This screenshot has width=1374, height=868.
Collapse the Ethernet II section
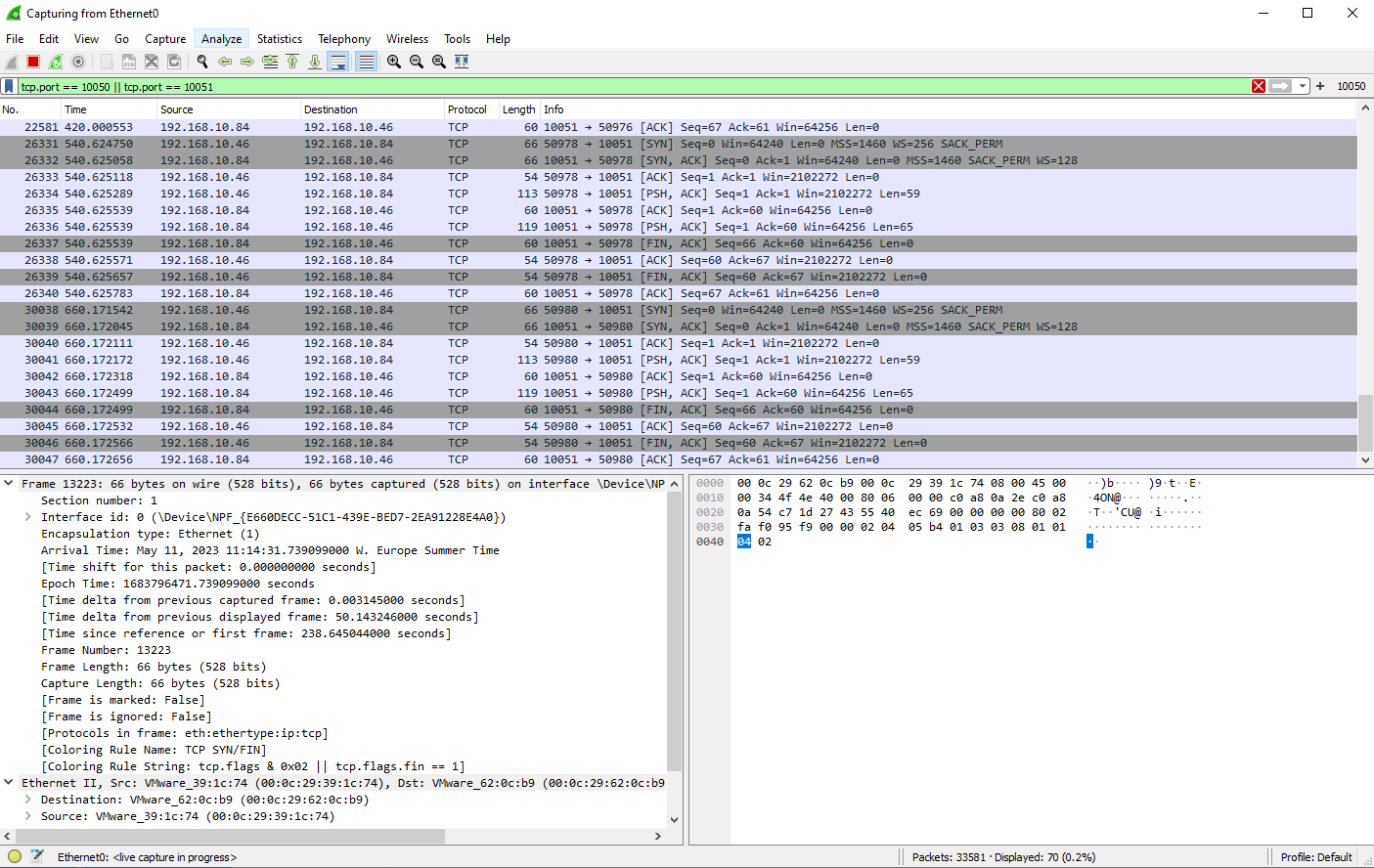pyautogui.click(x=9, y=782)
